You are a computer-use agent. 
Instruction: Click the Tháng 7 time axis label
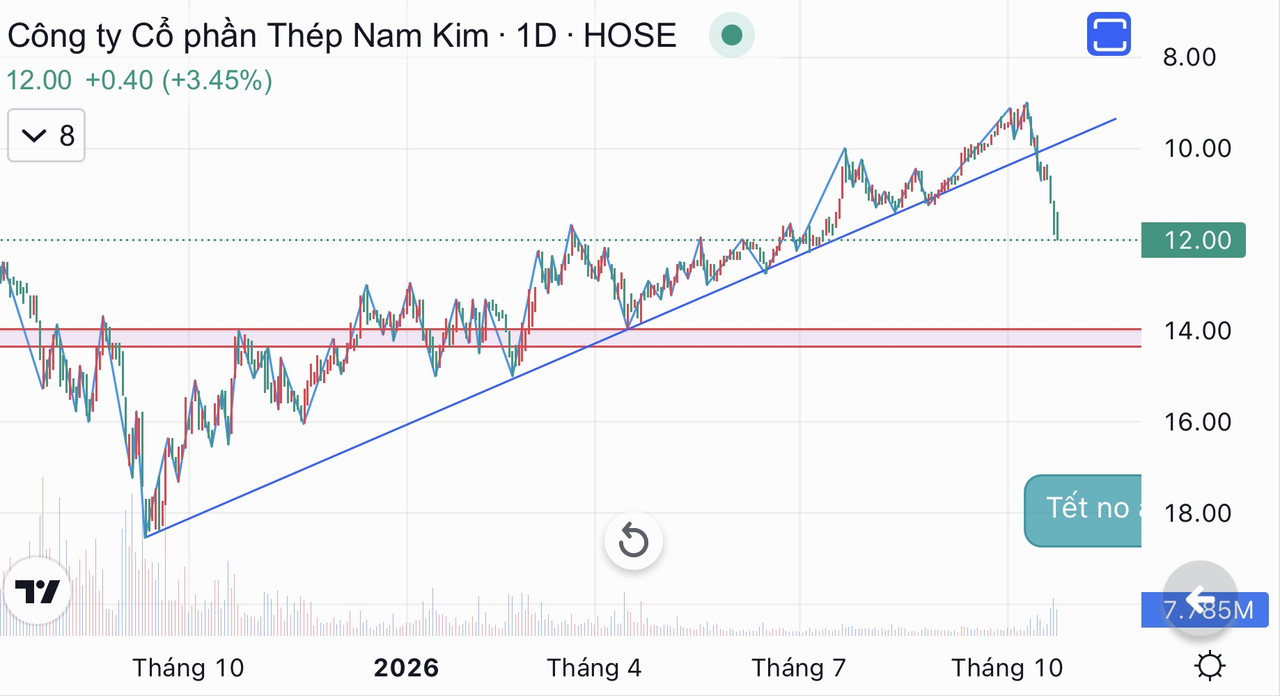[x=800, y=668]
